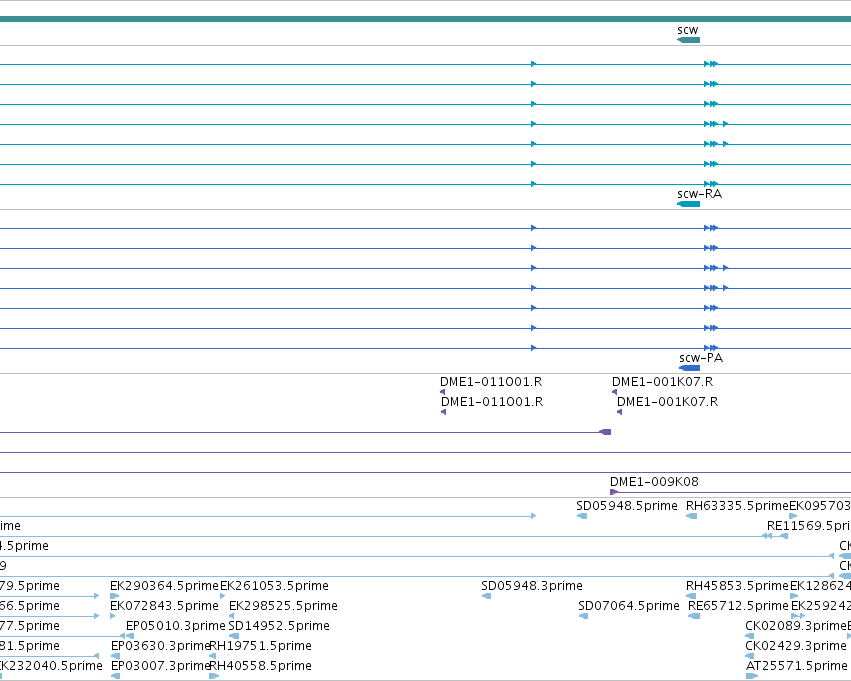
Task: Click the SD07064.5prime EST label
Action: pos(628,606)
